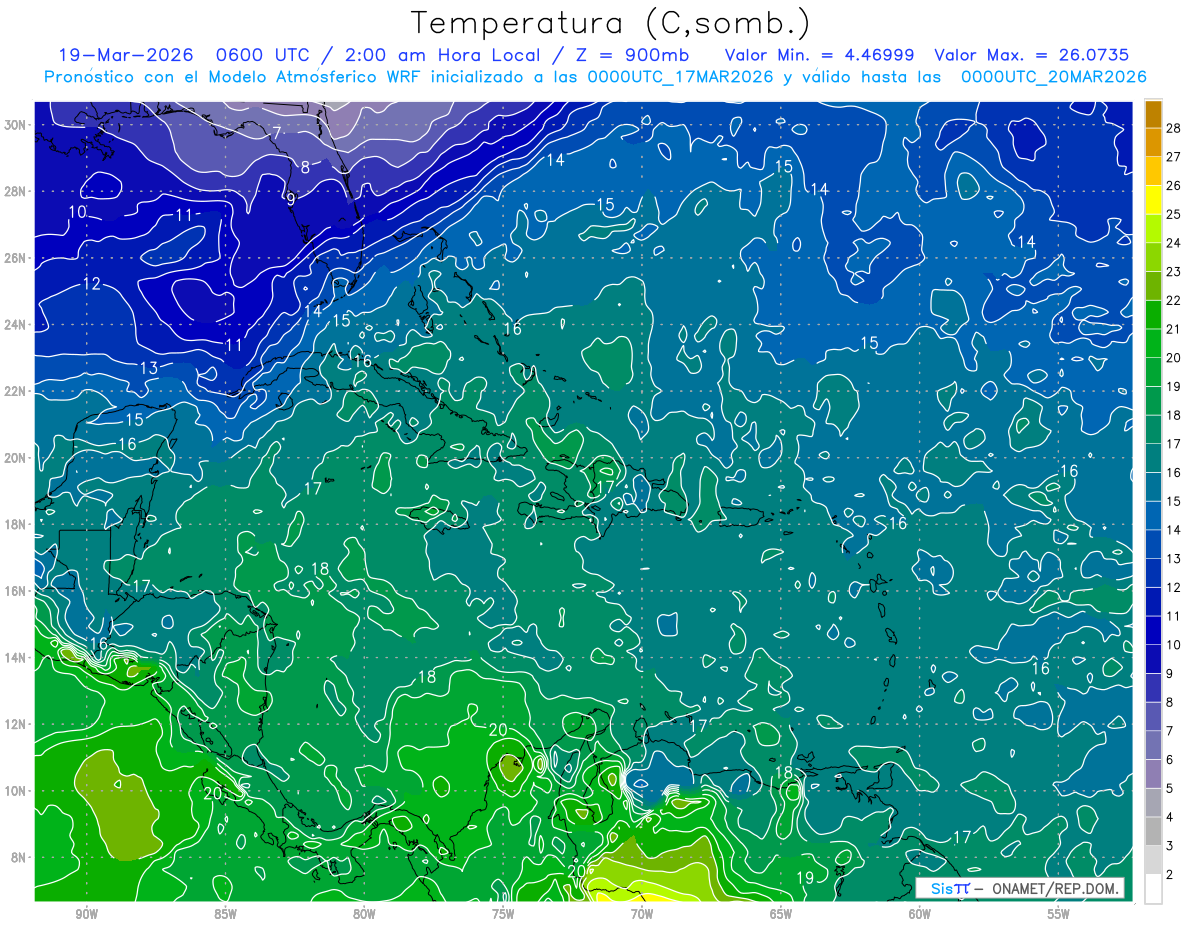Click the '55W' longitude axis label
This screenshot has height=927, width=1200.
1059,914
